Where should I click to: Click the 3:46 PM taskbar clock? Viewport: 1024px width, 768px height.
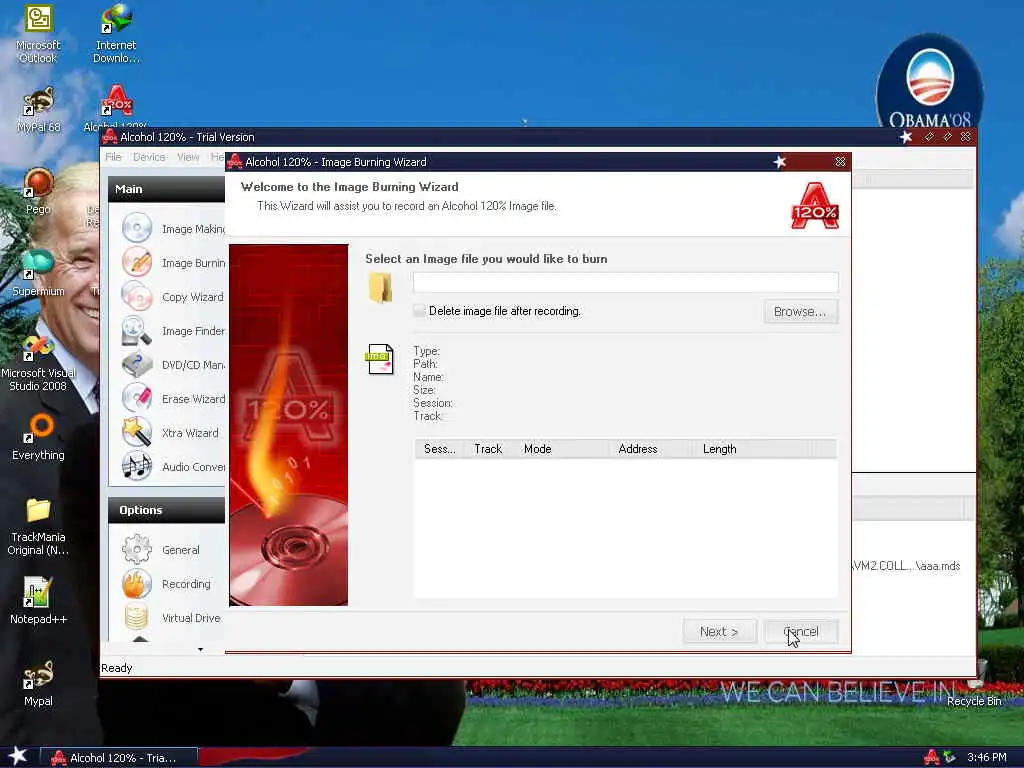tap(987, 758)
